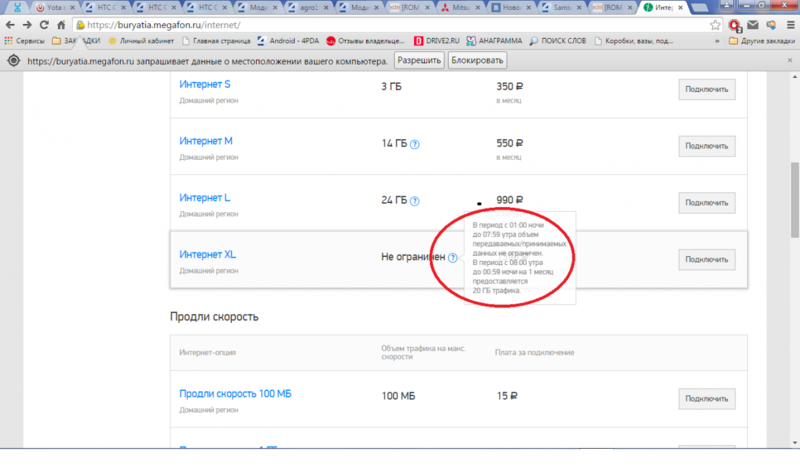800x468 pixels.
Task: Open the АНАГРАММА bookmark
Action: 494,41
